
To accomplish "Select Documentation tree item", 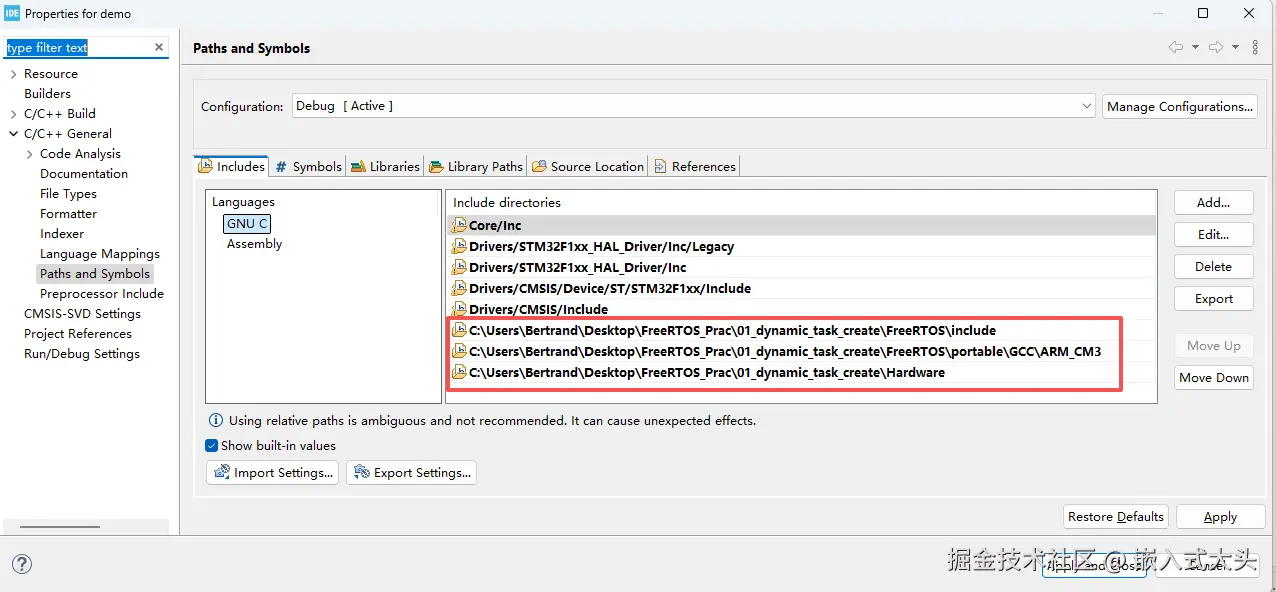I will pyautogui.click(x=84, y=174).
